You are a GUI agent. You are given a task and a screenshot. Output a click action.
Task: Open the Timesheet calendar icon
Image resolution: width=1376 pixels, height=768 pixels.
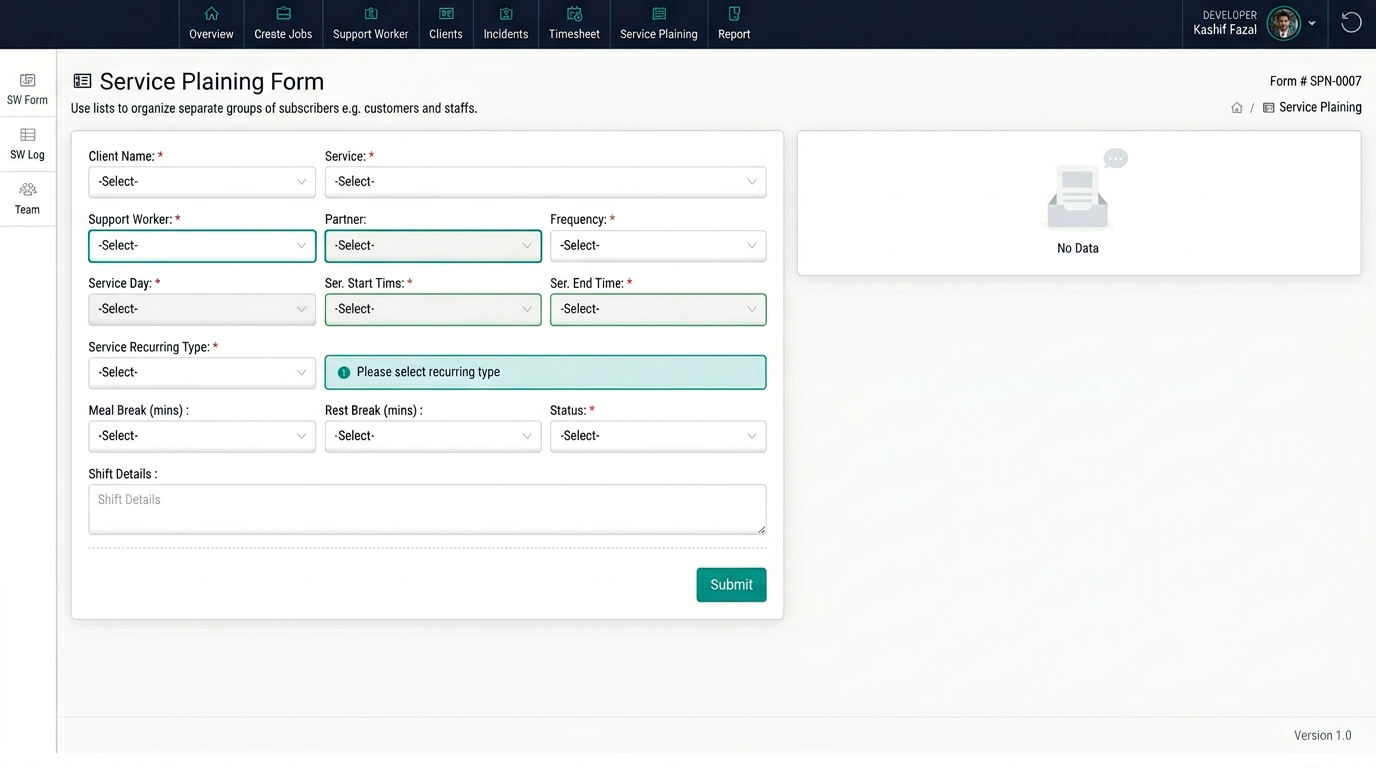[574, 14]
